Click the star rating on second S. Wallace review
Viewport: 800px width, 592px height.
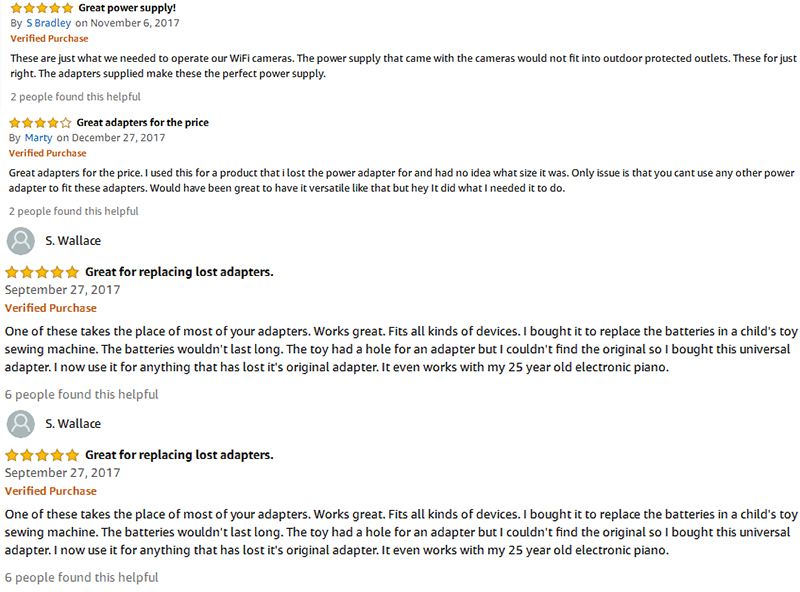[x=42, y=455]
